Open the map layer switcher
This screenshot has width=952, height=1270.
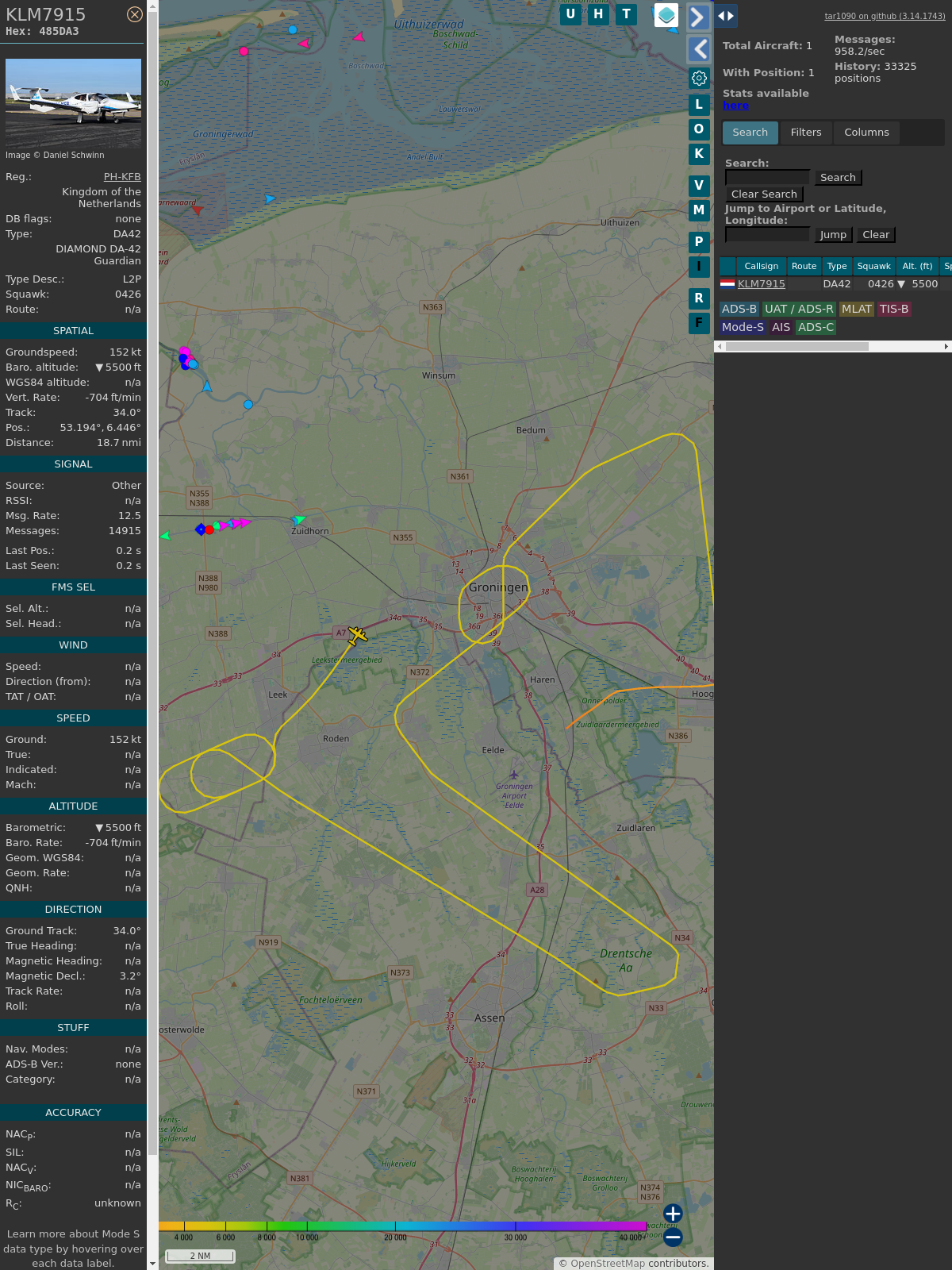[x=666, y=15]
